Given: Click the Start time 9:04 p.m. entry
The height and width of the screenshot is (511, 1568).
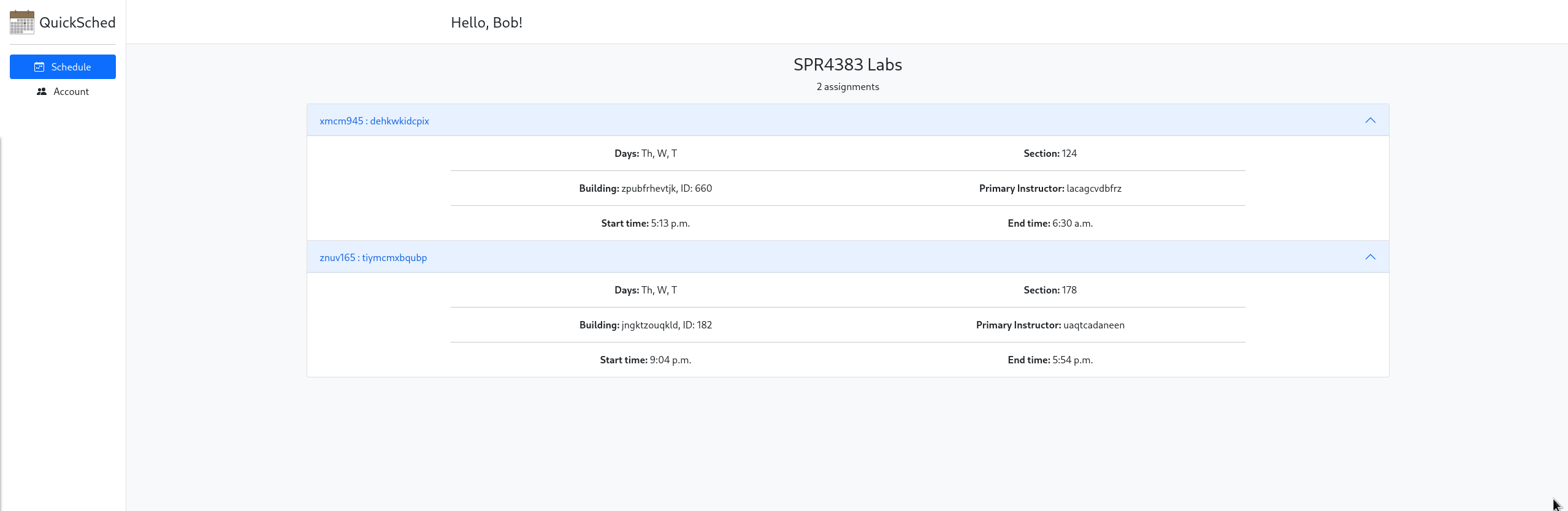Looking at the screenshot, I should pos(645,360).
